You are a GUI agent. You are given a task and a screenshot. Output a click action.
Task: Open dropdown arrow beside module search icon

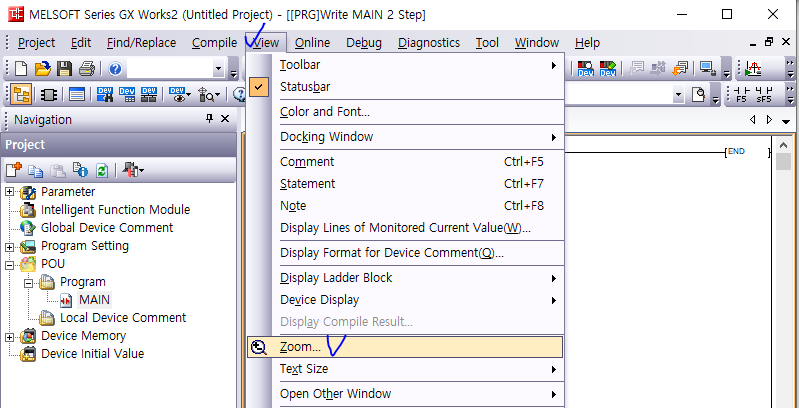pyautogui.click(x=218, y=95)
